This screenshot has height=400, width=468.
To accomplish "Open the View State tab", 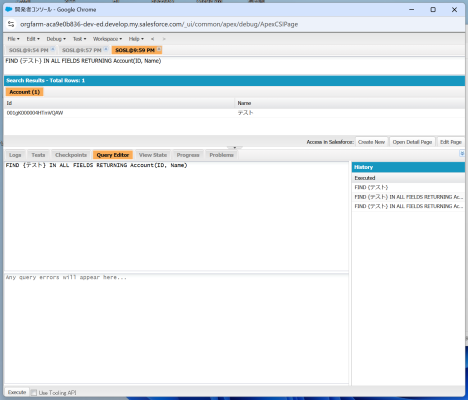I will (x=153, y=155).
